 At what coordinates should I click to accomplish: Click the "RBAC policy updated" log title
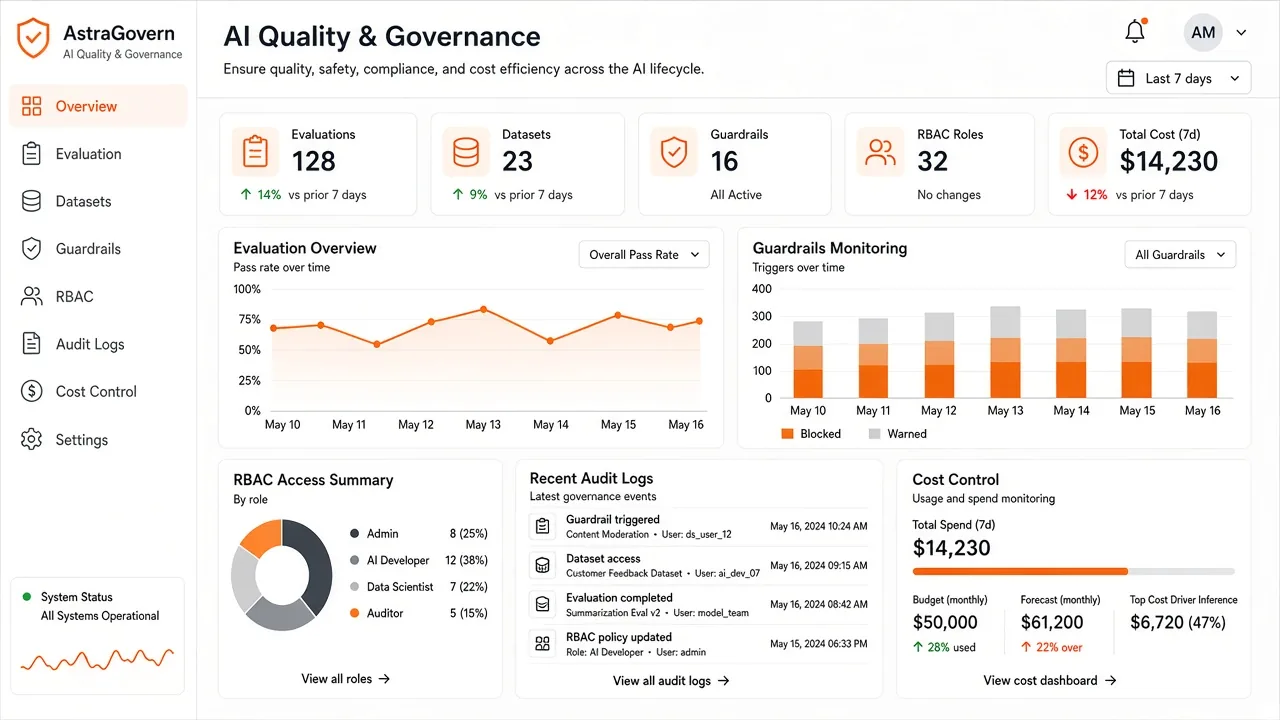coord(619,637)
